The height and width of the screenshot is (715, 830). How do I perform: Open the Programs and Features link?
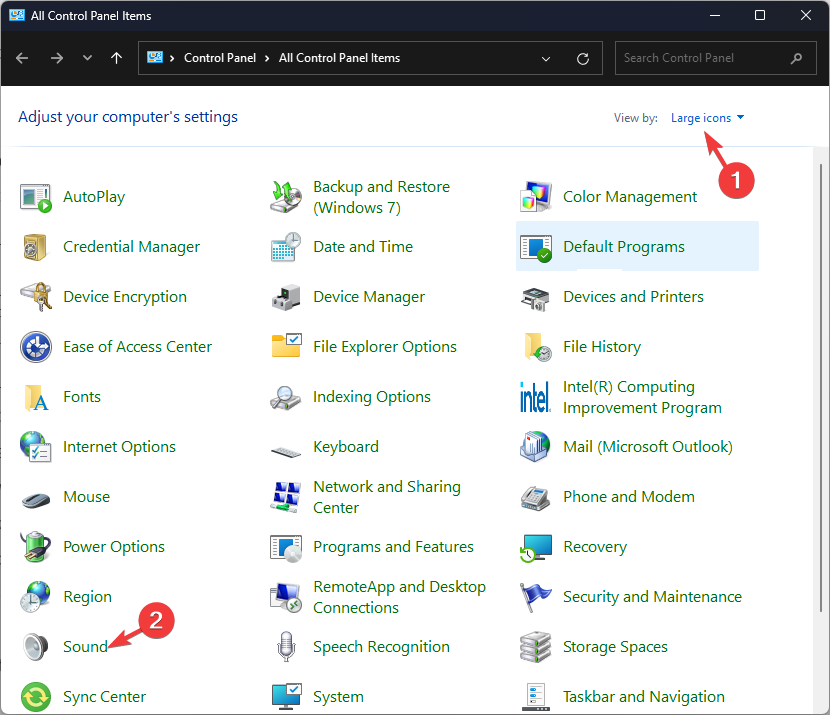(393, 547)
